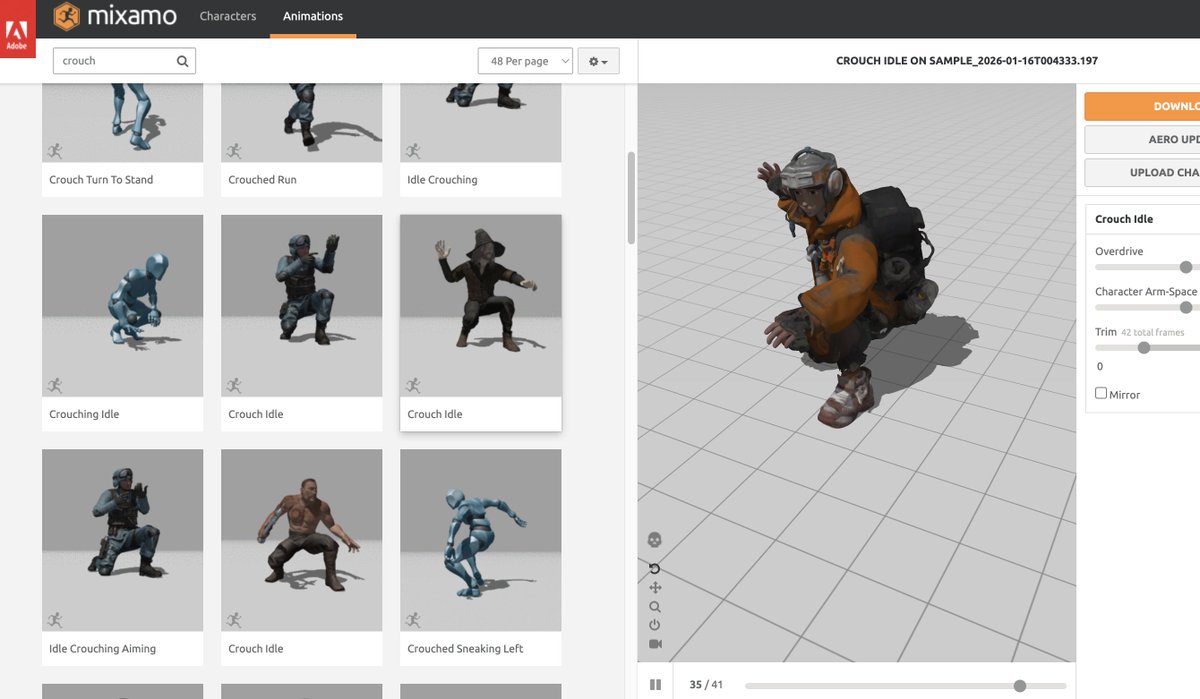1200x699 pixels.
Task: Click the Trim value 0 field
Action: pyautogui.click(x=1101, y=367)
